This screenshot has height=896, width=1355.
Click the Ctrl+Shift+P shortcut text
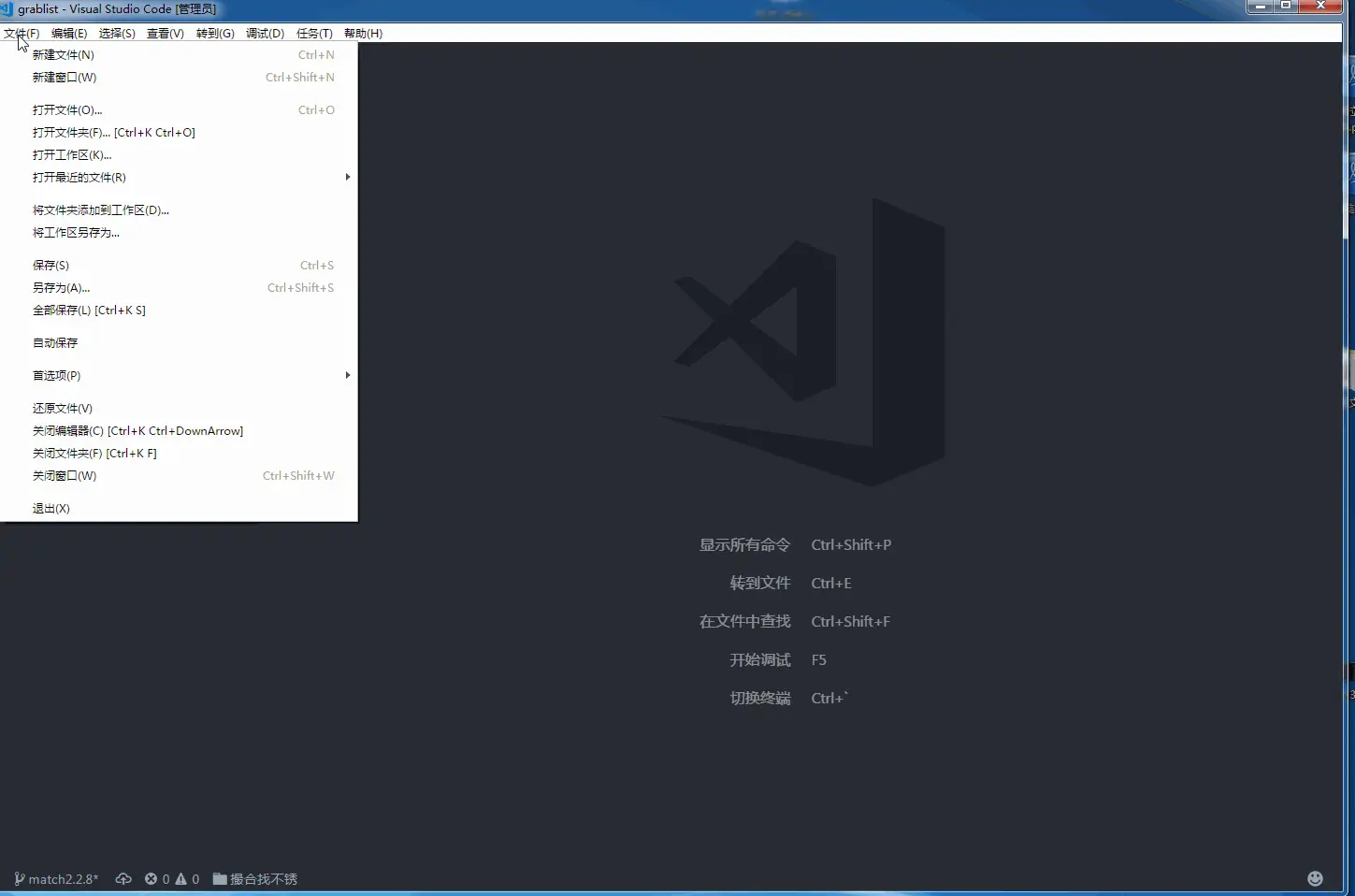(x=851, y=545)
